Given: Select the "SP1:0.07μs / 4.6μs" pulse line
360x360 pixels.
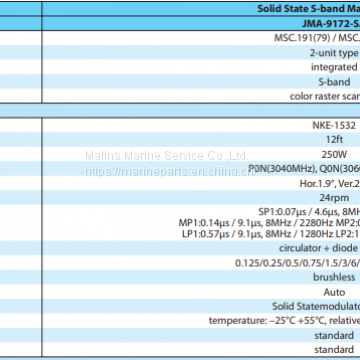Looking at the screenshot, I should coord(309,211).
